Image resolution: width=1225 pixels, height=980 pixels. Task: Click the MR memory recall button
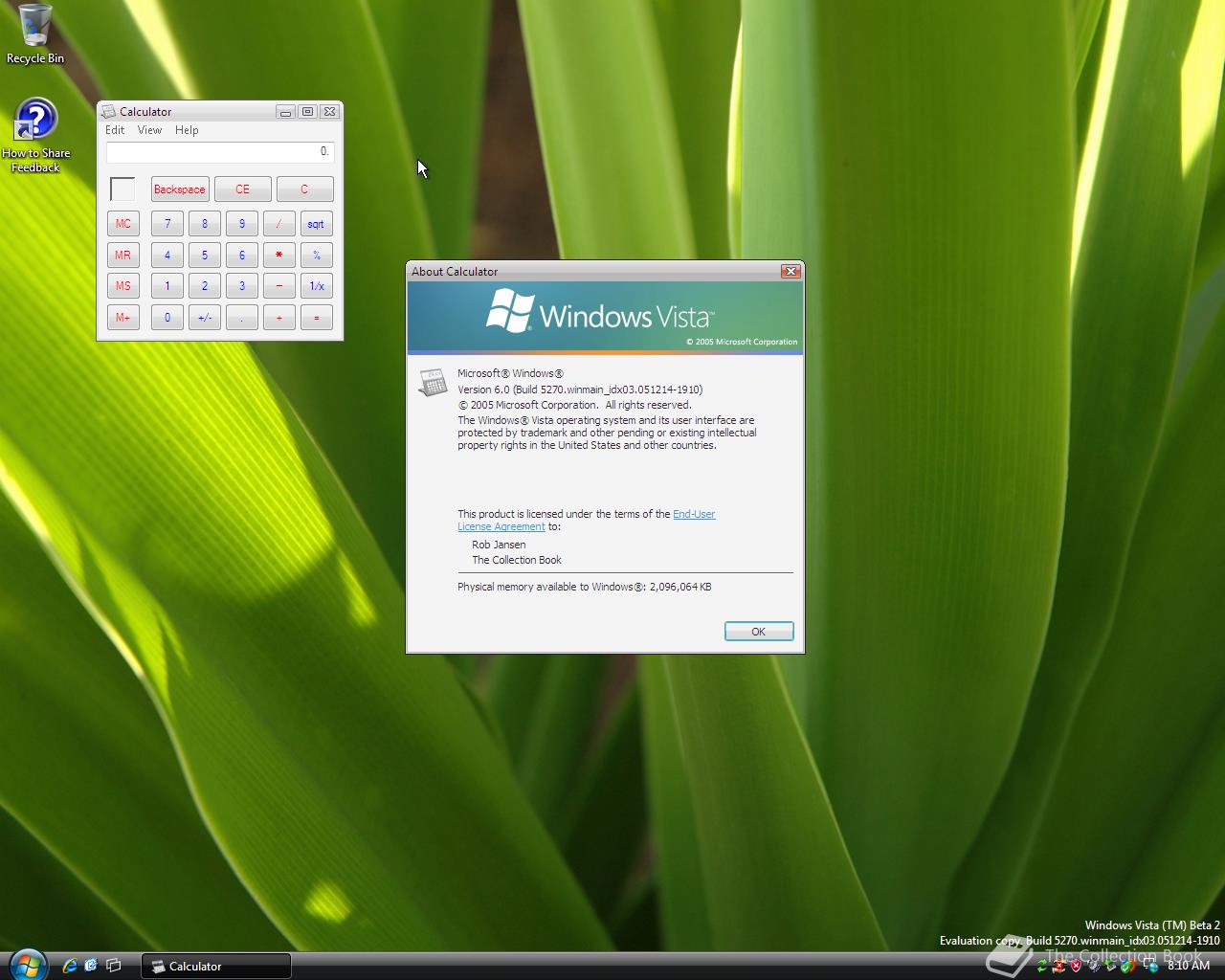click(123, 256)
